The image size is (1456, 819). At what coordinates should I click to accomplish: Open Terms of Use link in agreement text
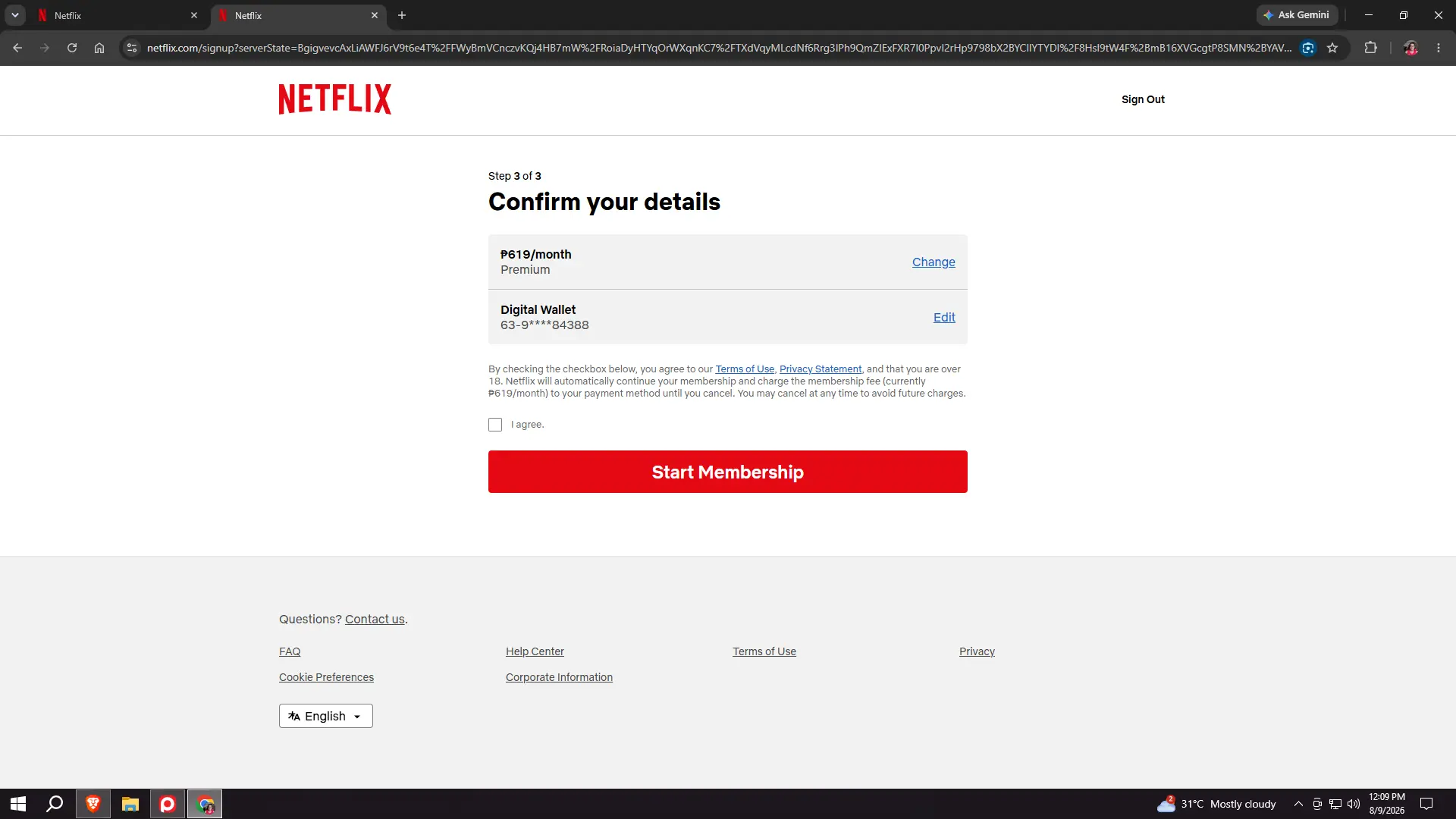point(745,369)
